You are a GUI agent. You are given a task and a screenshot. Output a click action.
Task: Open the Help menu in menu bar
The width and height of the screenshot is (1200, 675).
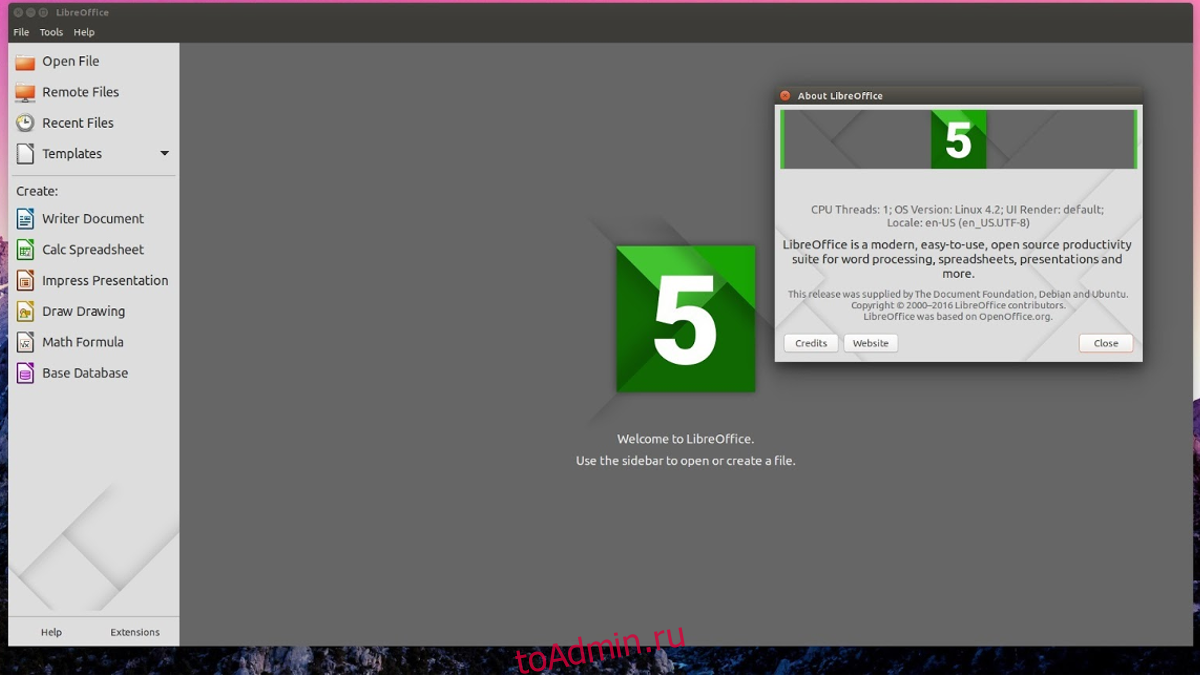point(84,32)
